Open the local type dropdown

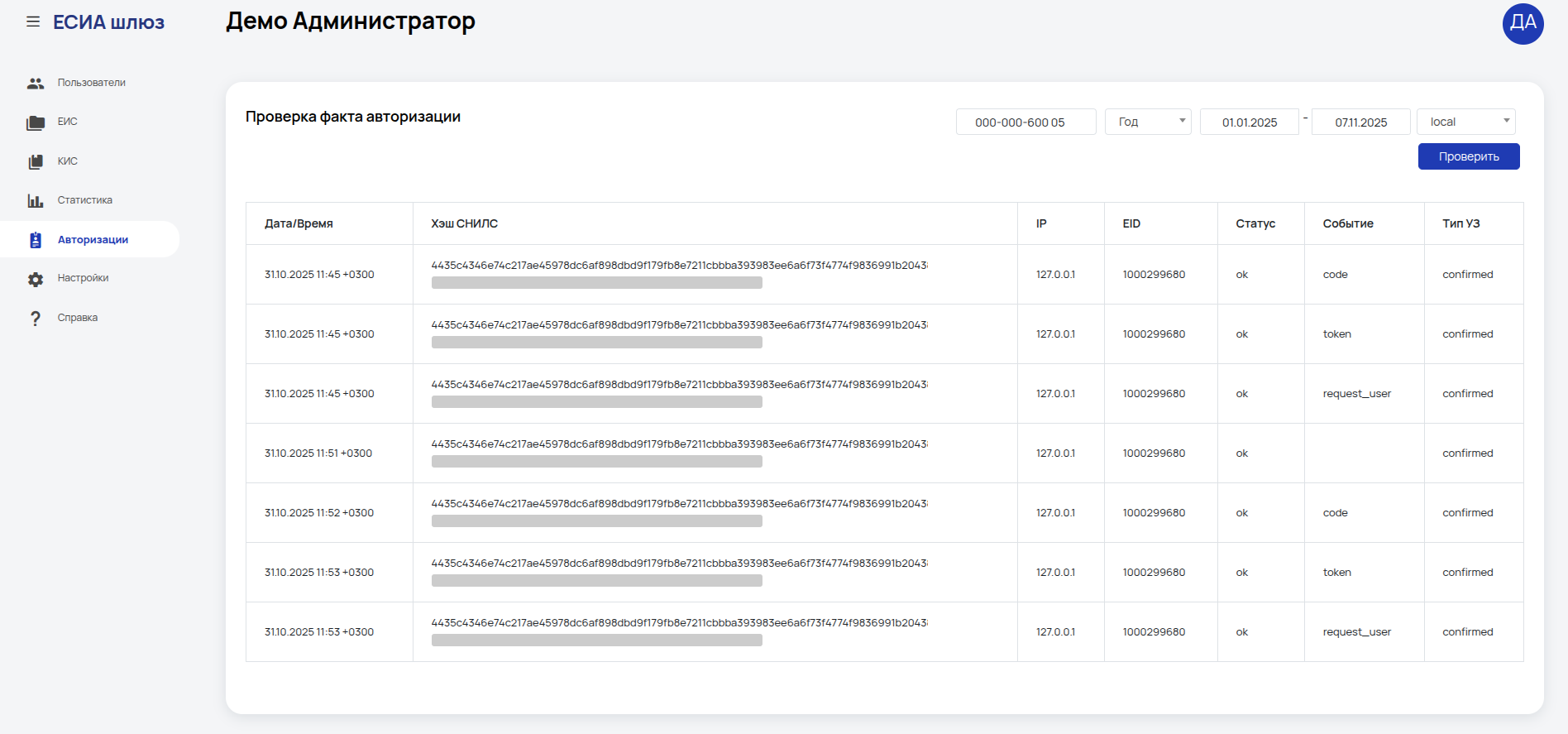(1466, 122)
